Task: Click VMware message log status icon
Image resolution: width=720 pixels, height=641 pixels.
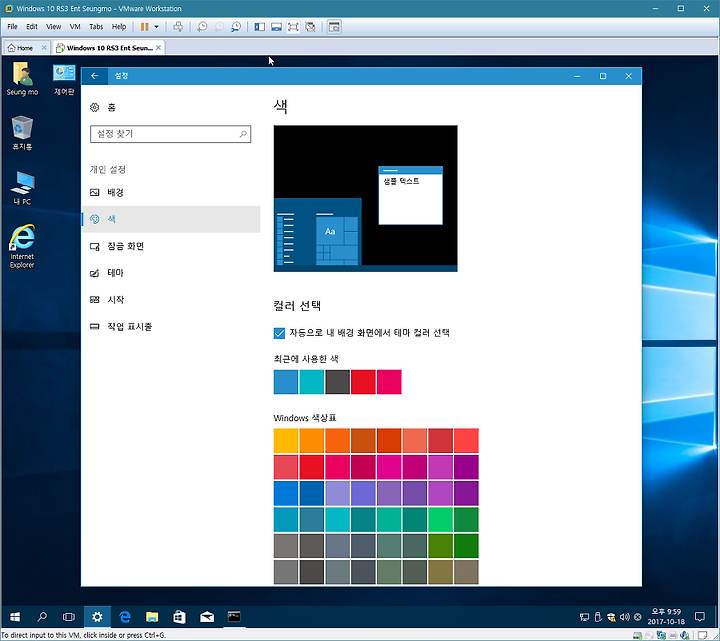Action: [x=702, y=635]
